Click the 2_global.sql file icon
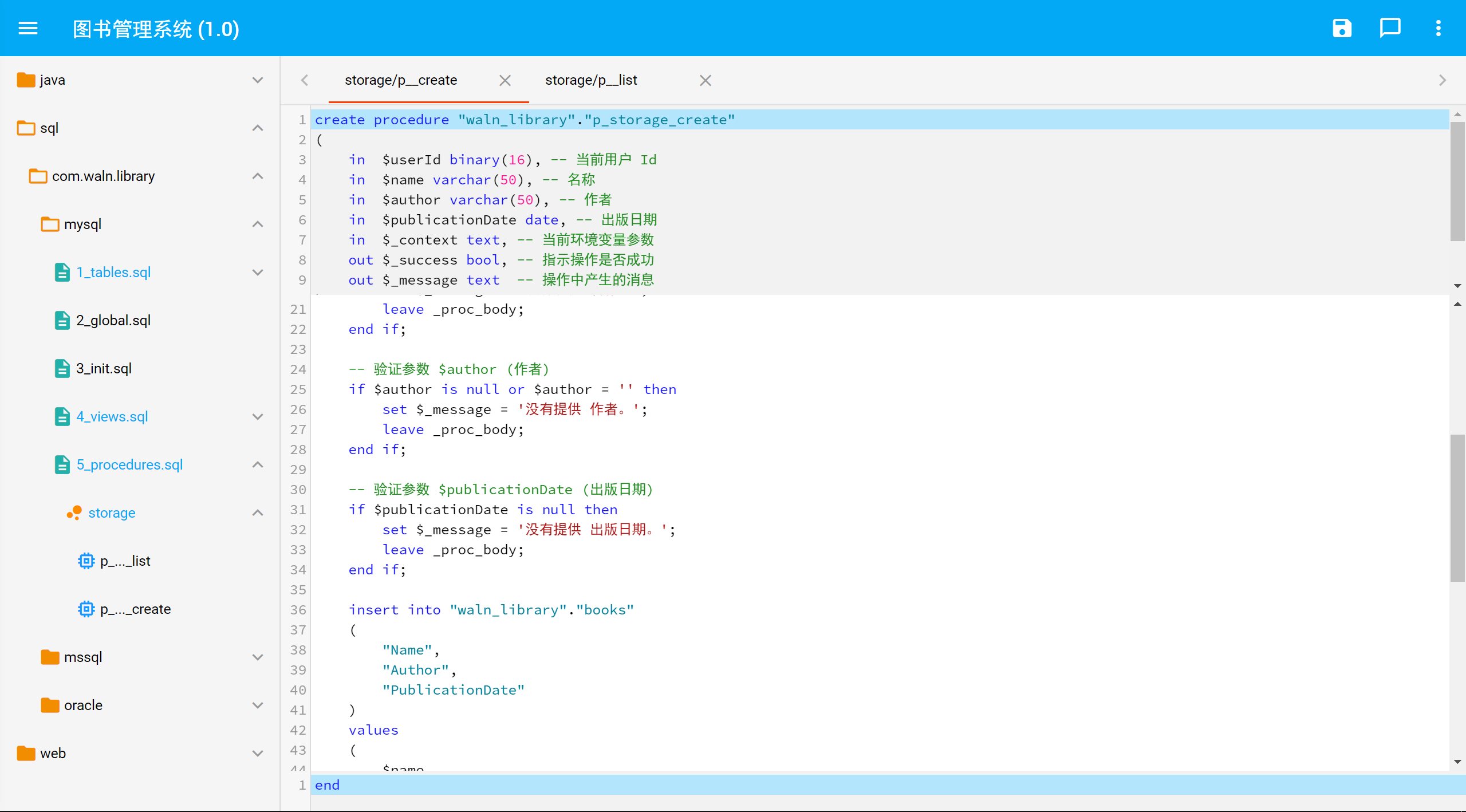Image resolution: width=1466 pixels, height=812 pixels. tap(62, 321)
